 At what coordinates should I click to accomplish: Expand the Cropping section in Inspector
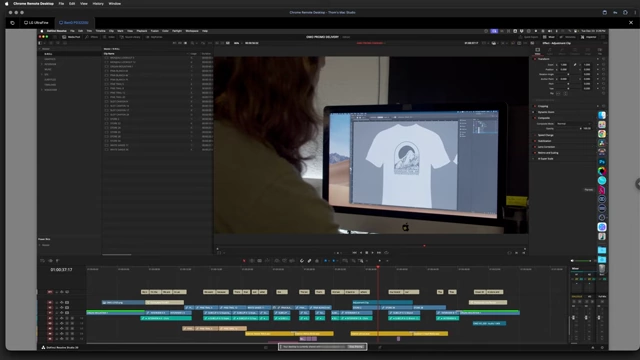[x=543, y=106]
